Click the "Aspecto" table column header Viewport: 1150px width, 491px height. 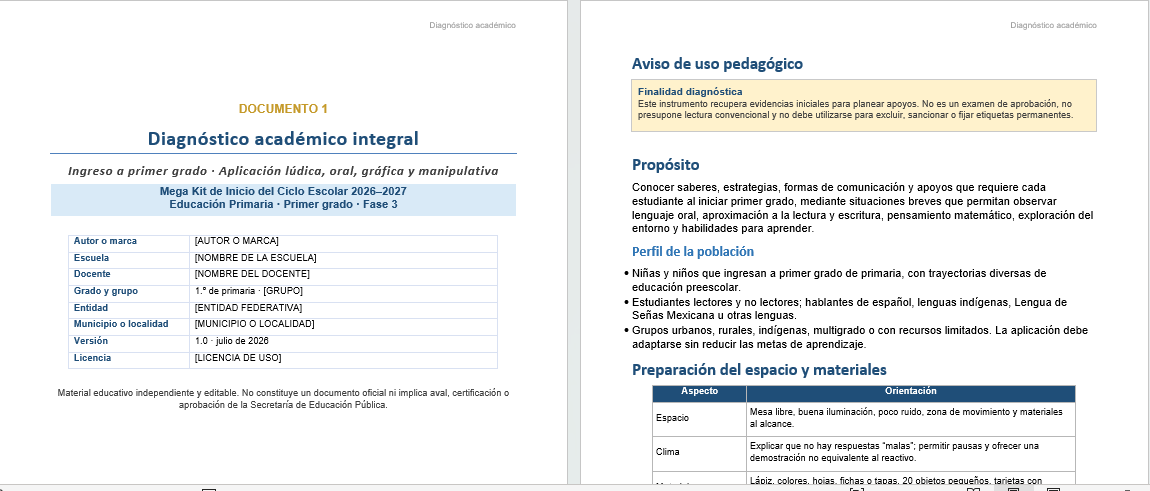click(x=699, y=391)
